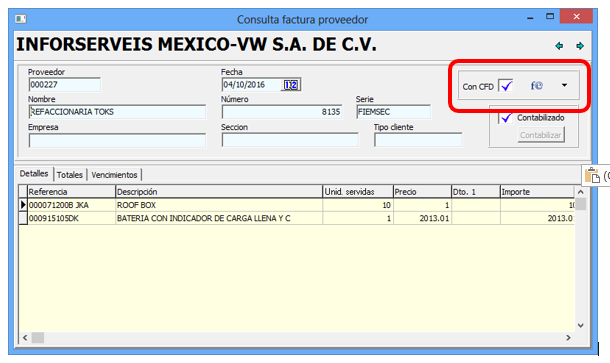This screenshot has width=610, height=363.
Task: Go to previous invoice with left arrow
Action: click(559, 46)
